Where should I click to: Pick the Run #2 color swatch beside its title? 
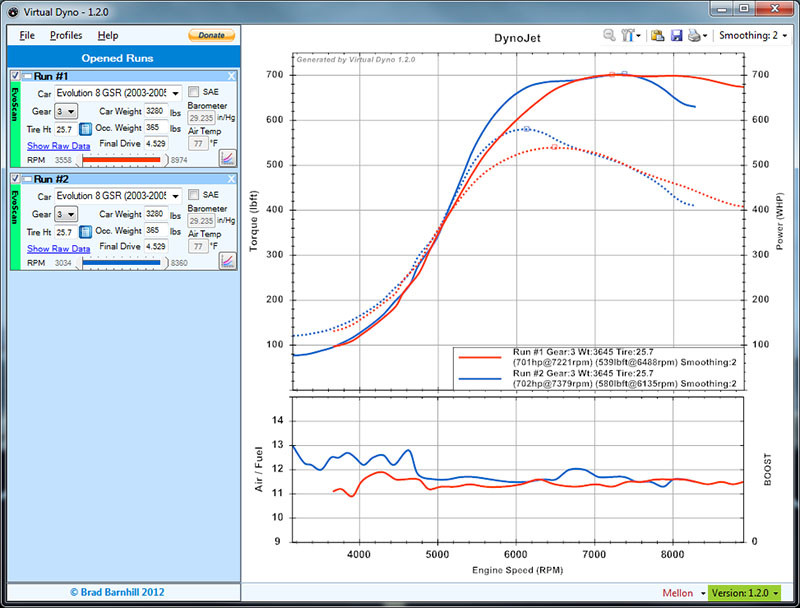[27, 179]
